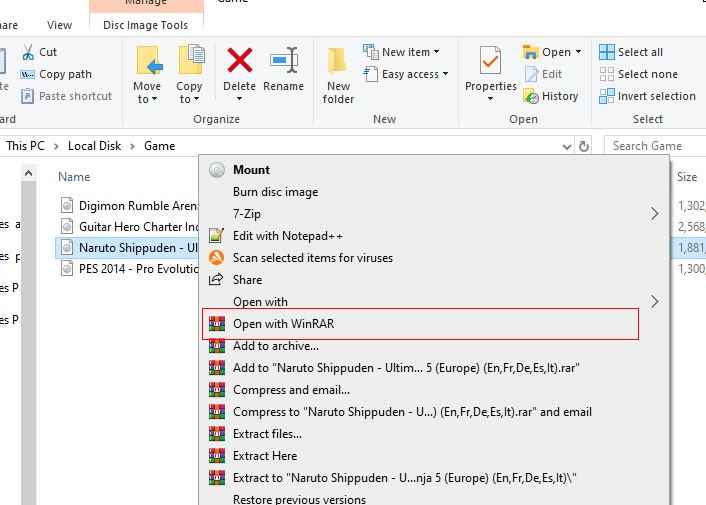Click the red Delete X icon
Viewport: 706px width, 505px height.
click(x=240, y=60)
